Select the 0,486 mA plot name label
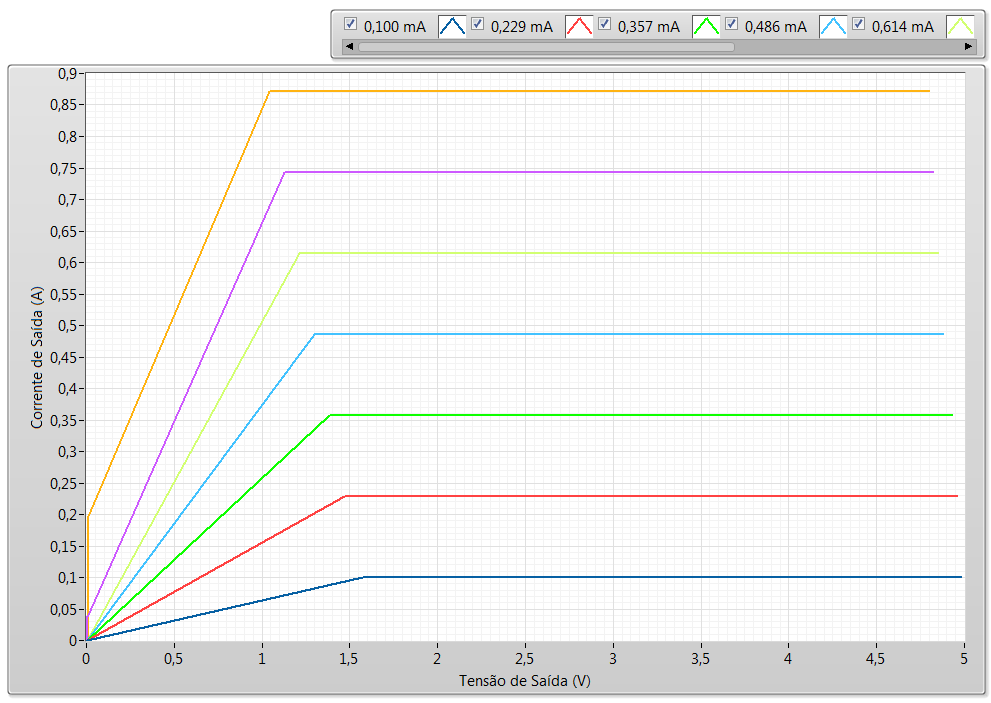This screenshot has width=991, height=703. pos(775,27)
